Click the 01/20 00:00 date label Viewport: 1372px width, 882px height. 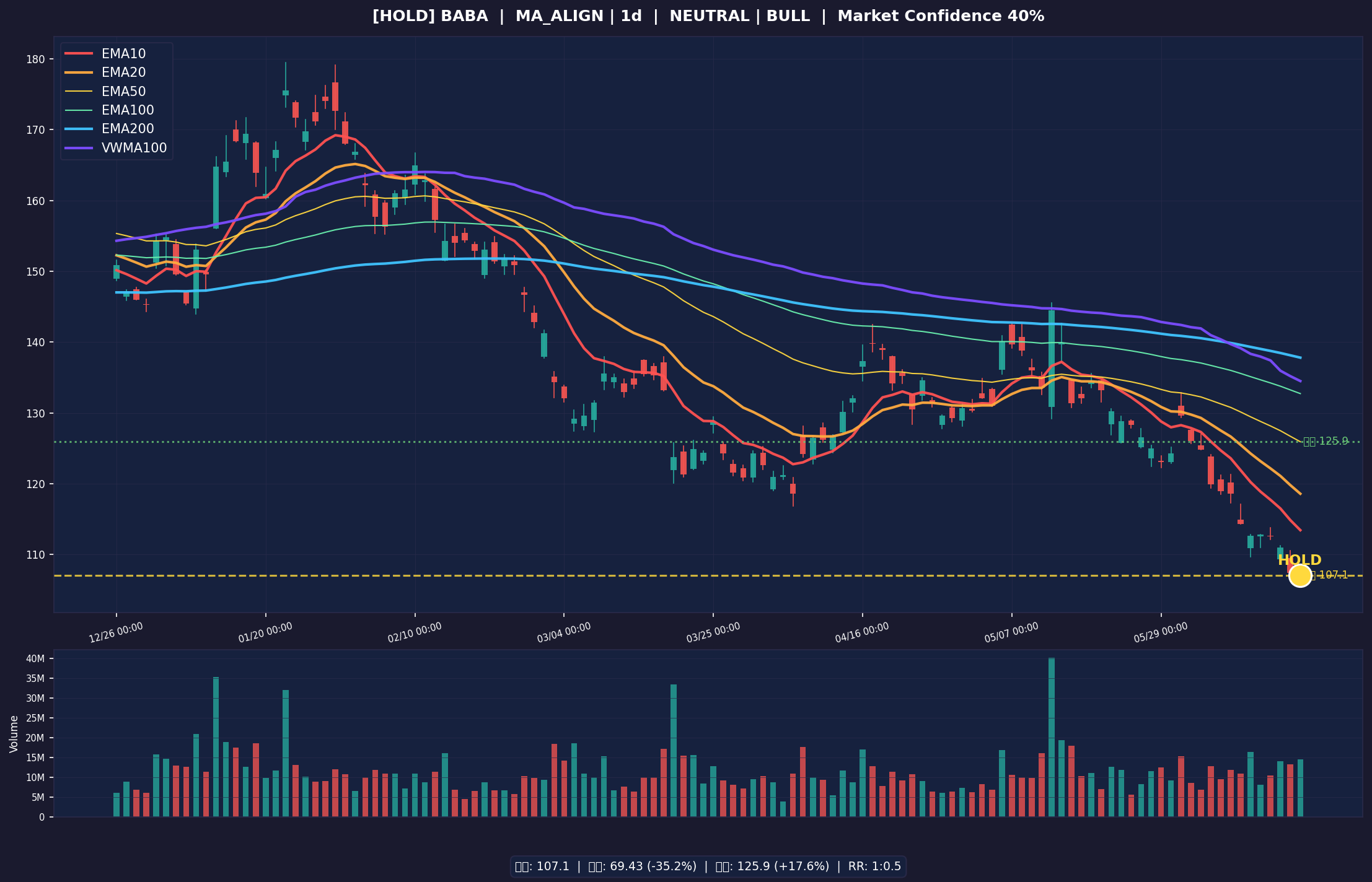(265, 633)
